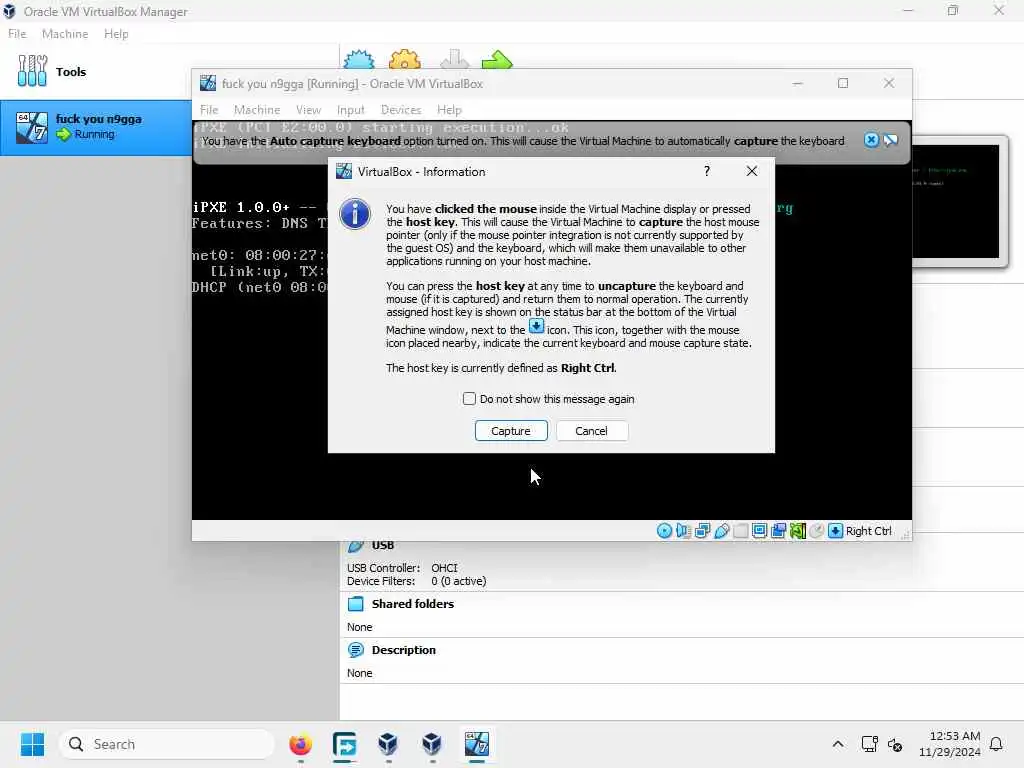1024x768 pixels.
Task: Click the USB plug status bar icon
Action: pos(722,531)
